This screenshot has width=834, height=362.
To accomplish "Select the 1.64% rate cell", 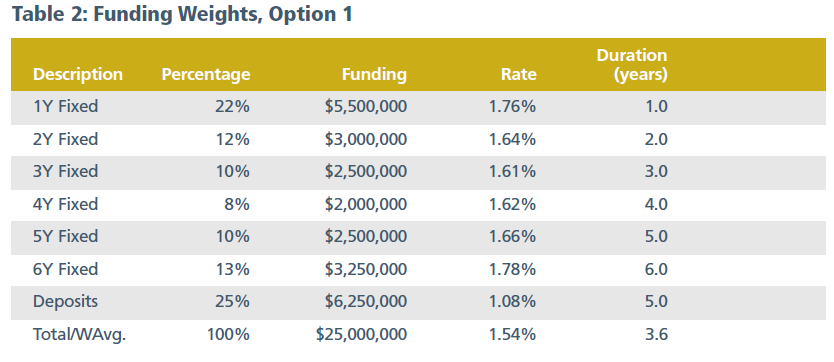I will coord(512,140).
